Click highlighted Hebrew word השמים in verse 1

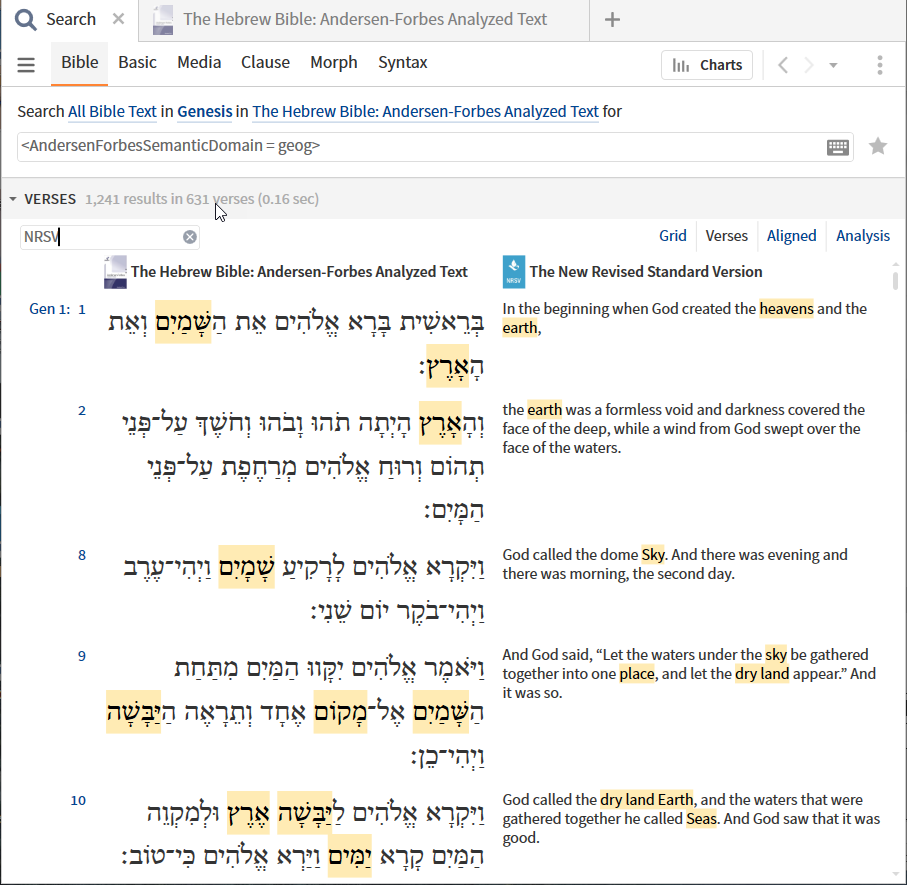(x=183, y=322)
